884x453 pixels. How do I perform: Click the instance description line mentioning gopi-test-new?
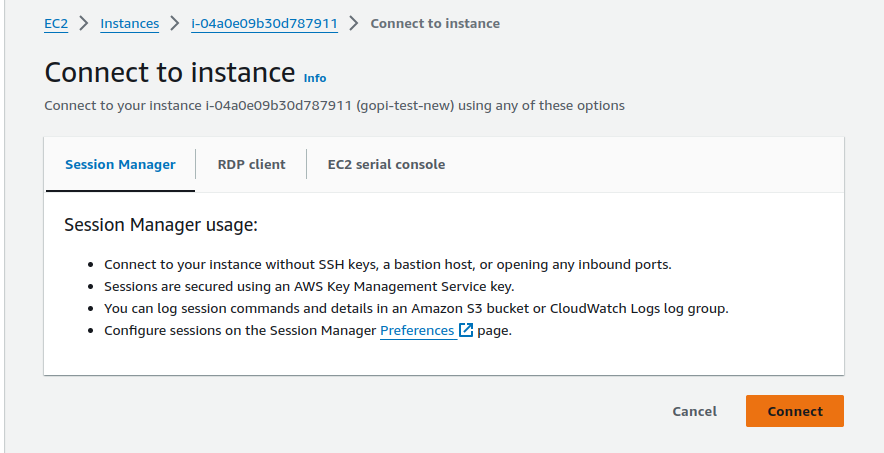(334, 106)
